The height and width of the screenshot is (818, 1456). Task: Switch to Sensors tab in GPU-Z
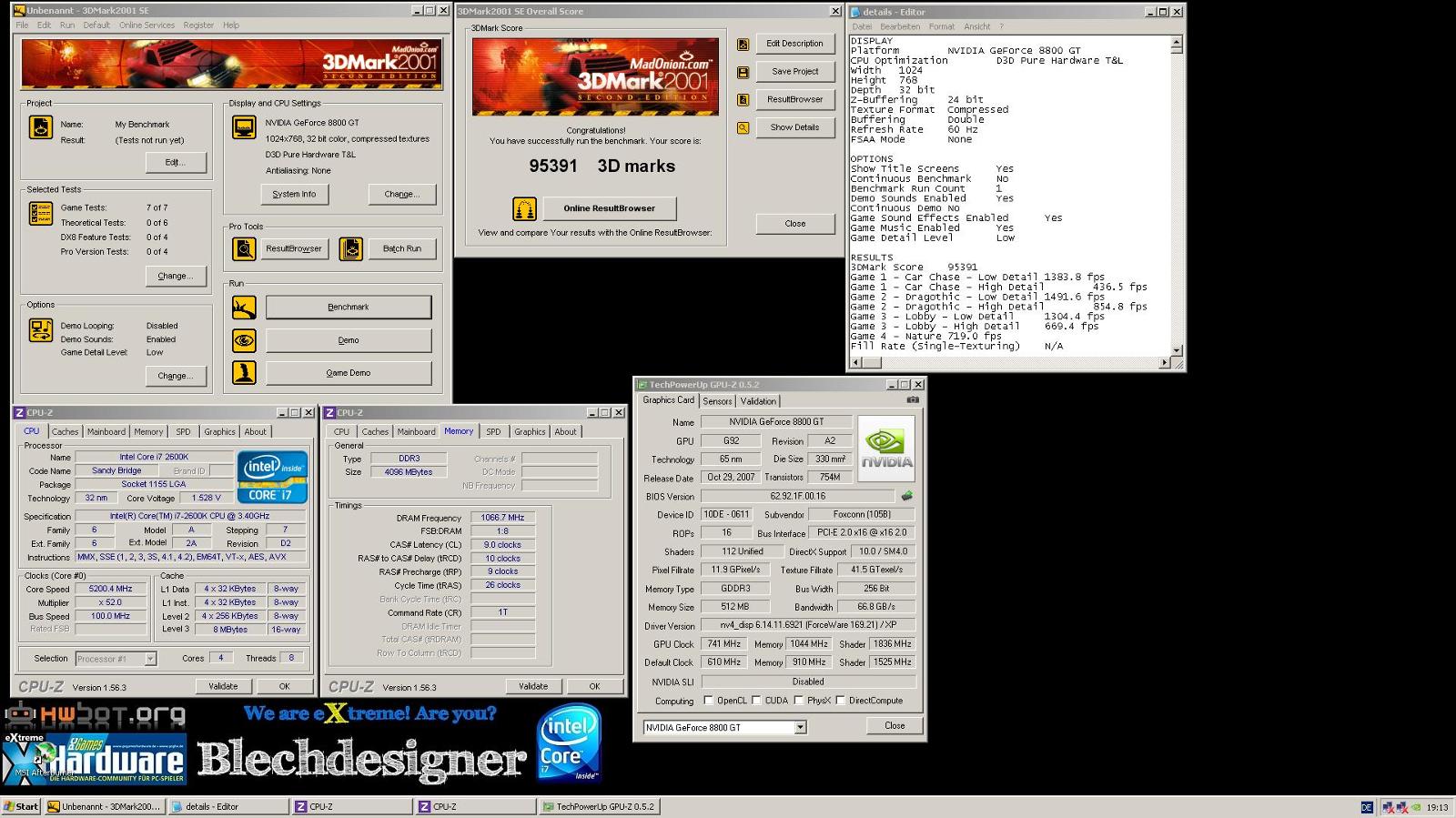tap(717, 401)
